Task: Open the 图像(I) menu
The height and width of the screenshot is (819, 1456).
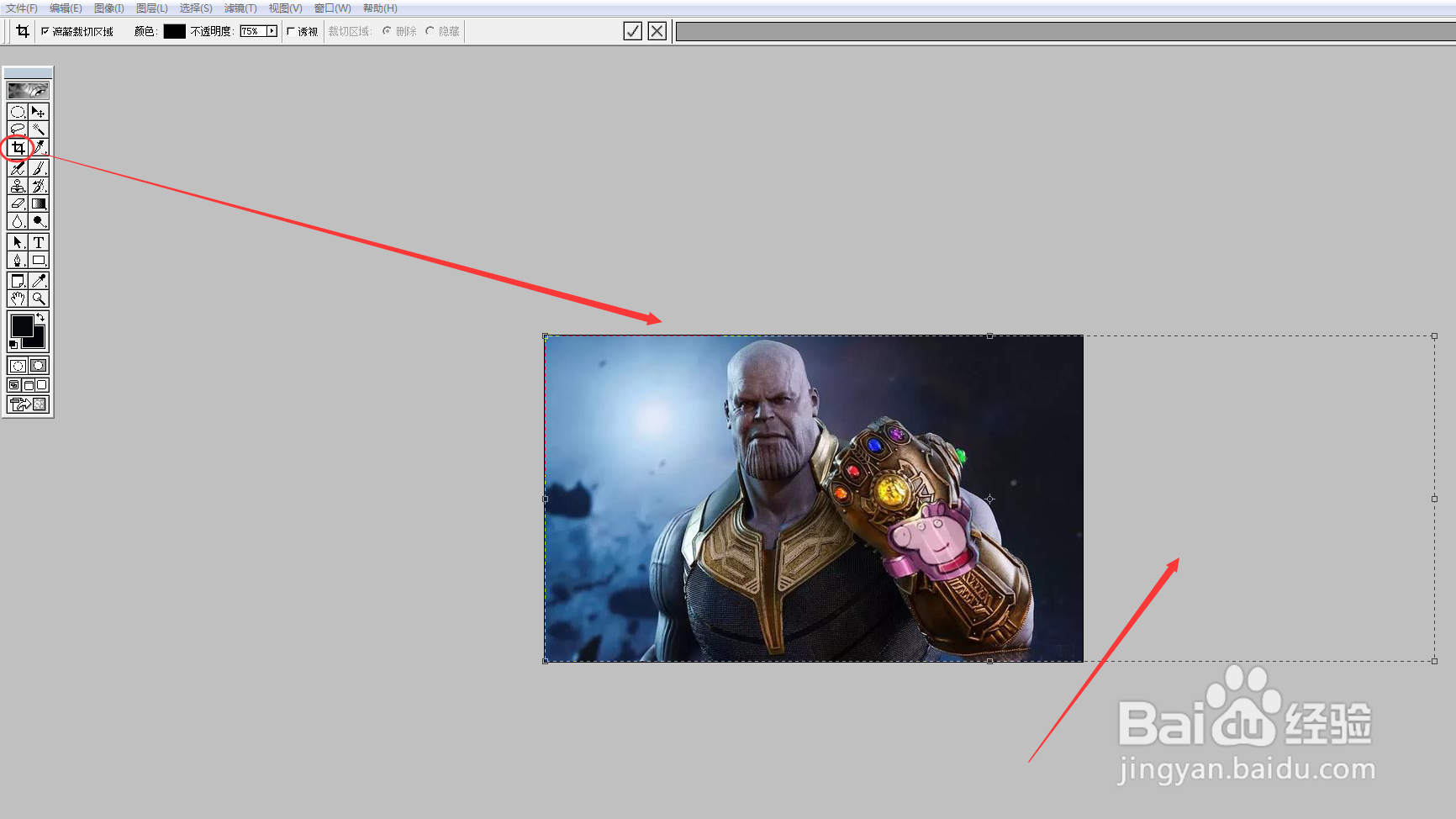Action: click(109, 8)
